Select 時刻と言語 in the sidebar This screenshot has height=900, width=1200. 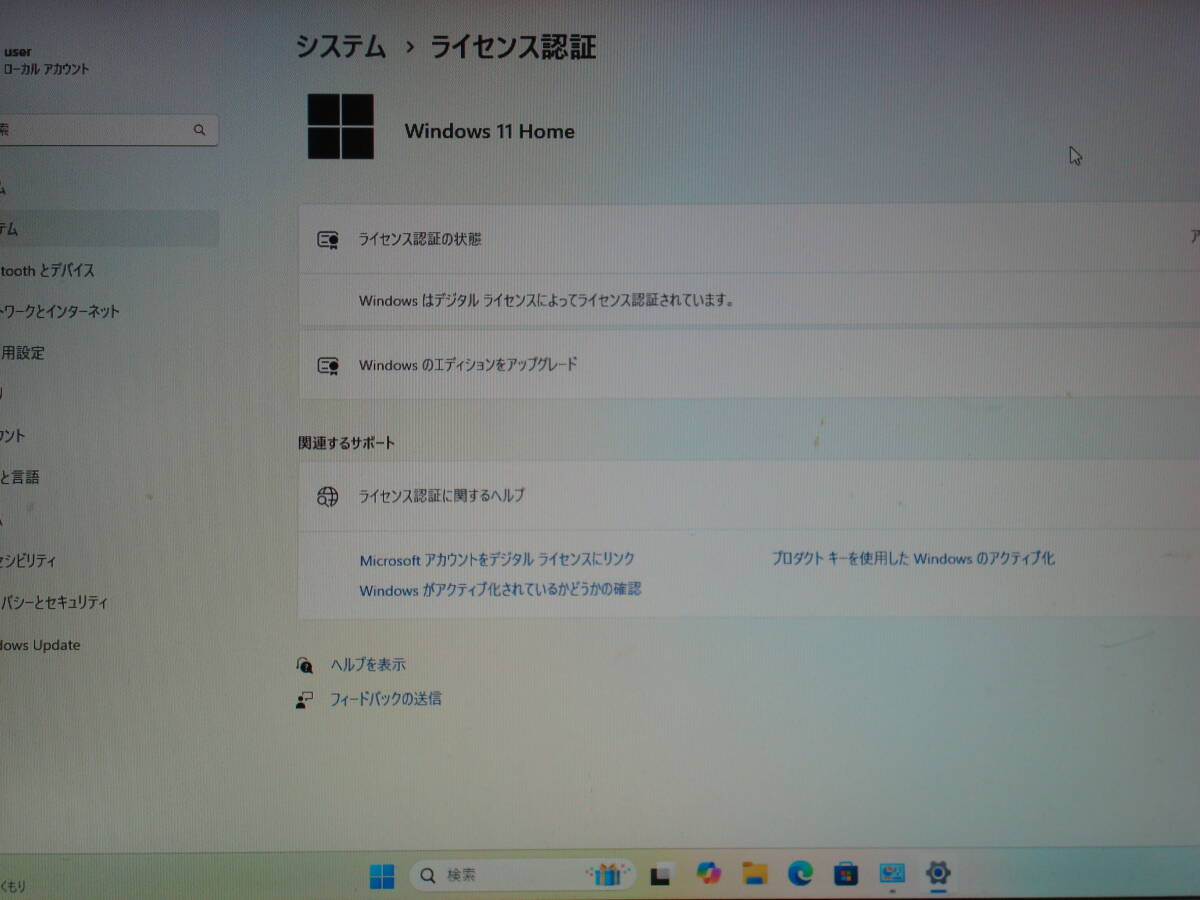click(108, 477)
